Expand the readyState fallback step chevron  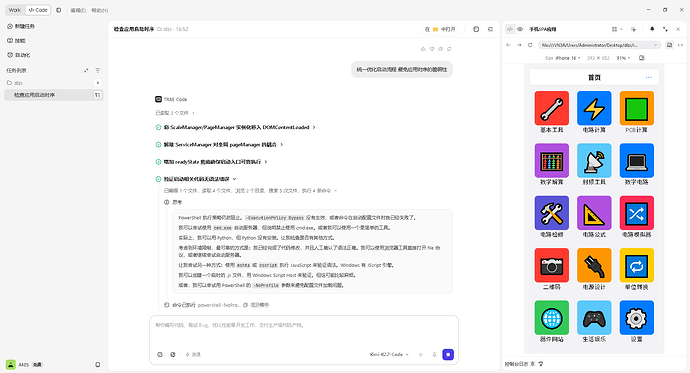point(266,162)
